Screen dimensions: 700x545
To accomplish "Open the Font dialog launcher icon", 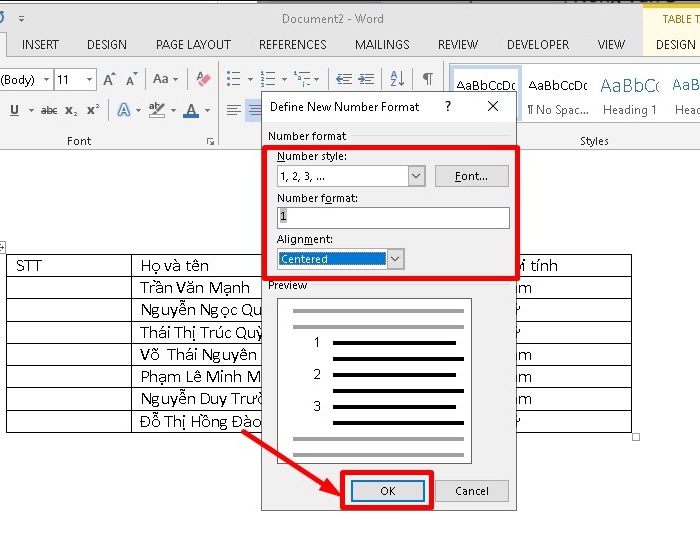I will click(210, 141).
